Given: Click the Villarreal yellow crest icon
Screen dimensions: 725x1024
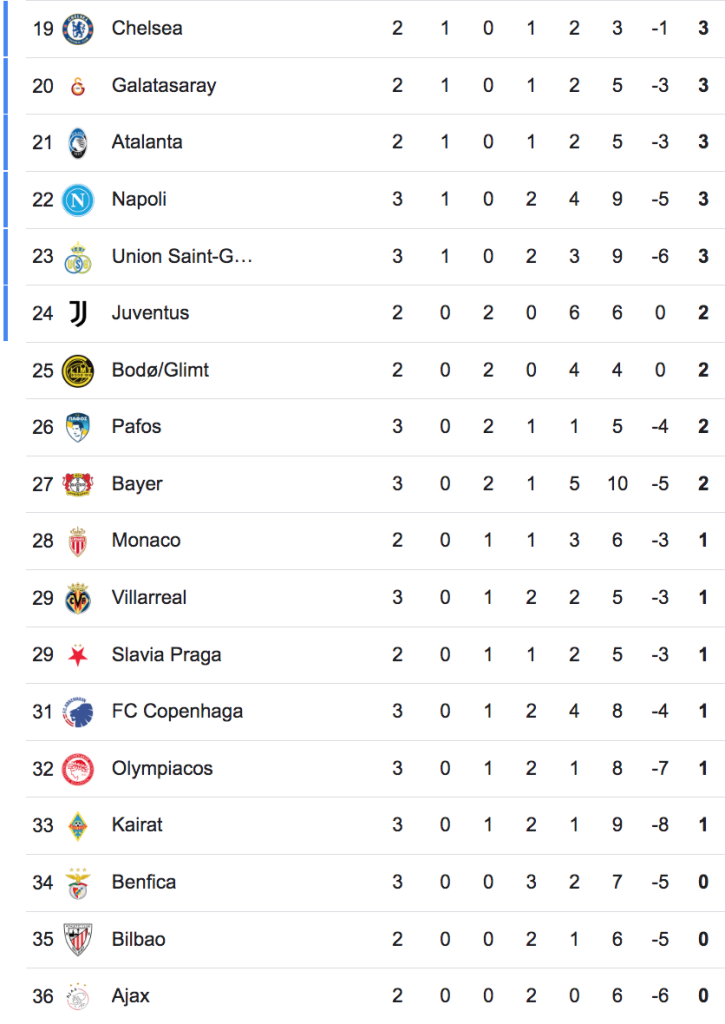Looking at the screenshot, I should (x=77, y=598).
